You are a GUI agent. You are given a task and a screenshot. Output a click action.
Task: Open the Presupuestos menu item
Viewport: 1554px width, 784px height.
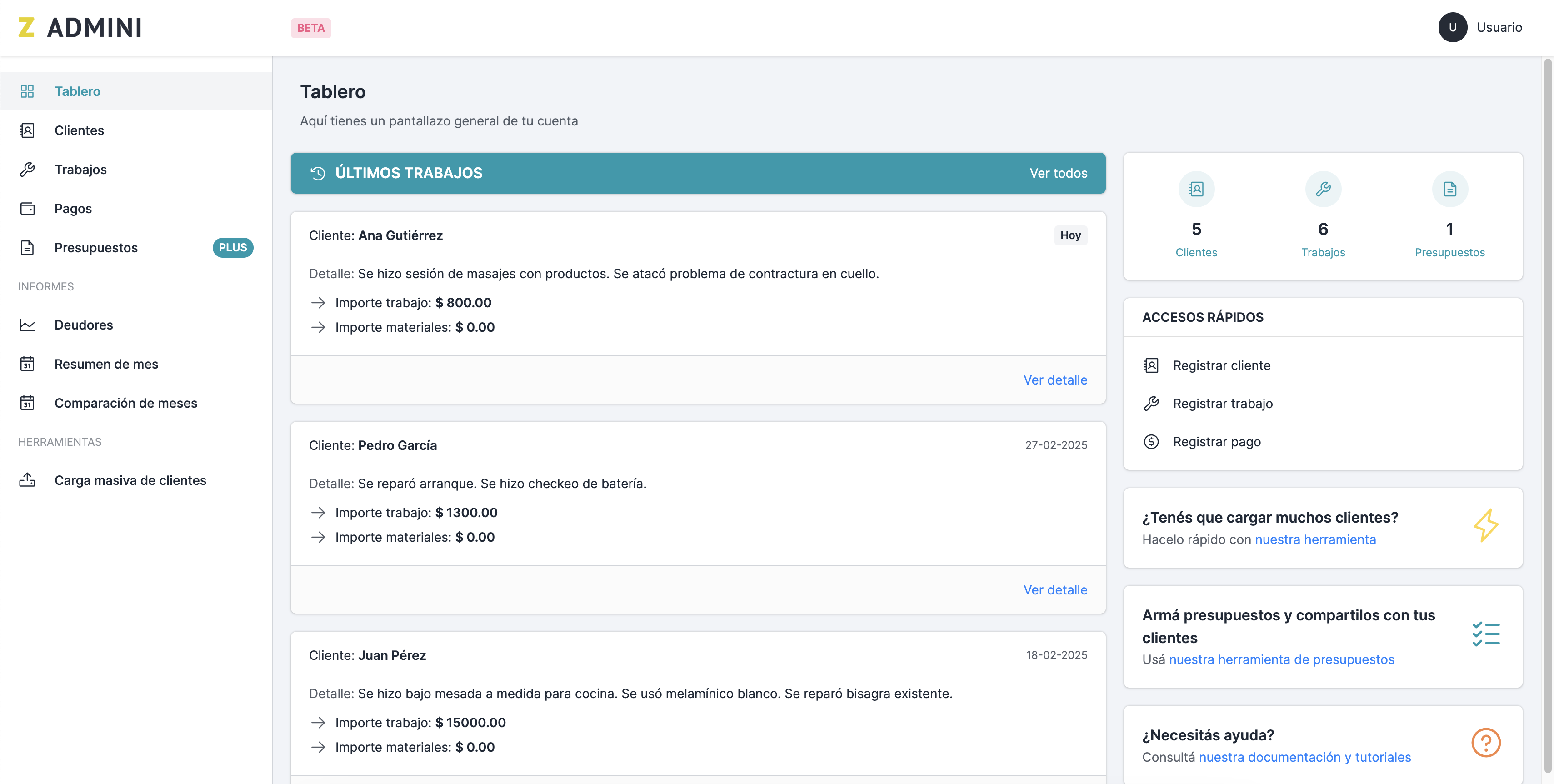click(x=96, y=248)
